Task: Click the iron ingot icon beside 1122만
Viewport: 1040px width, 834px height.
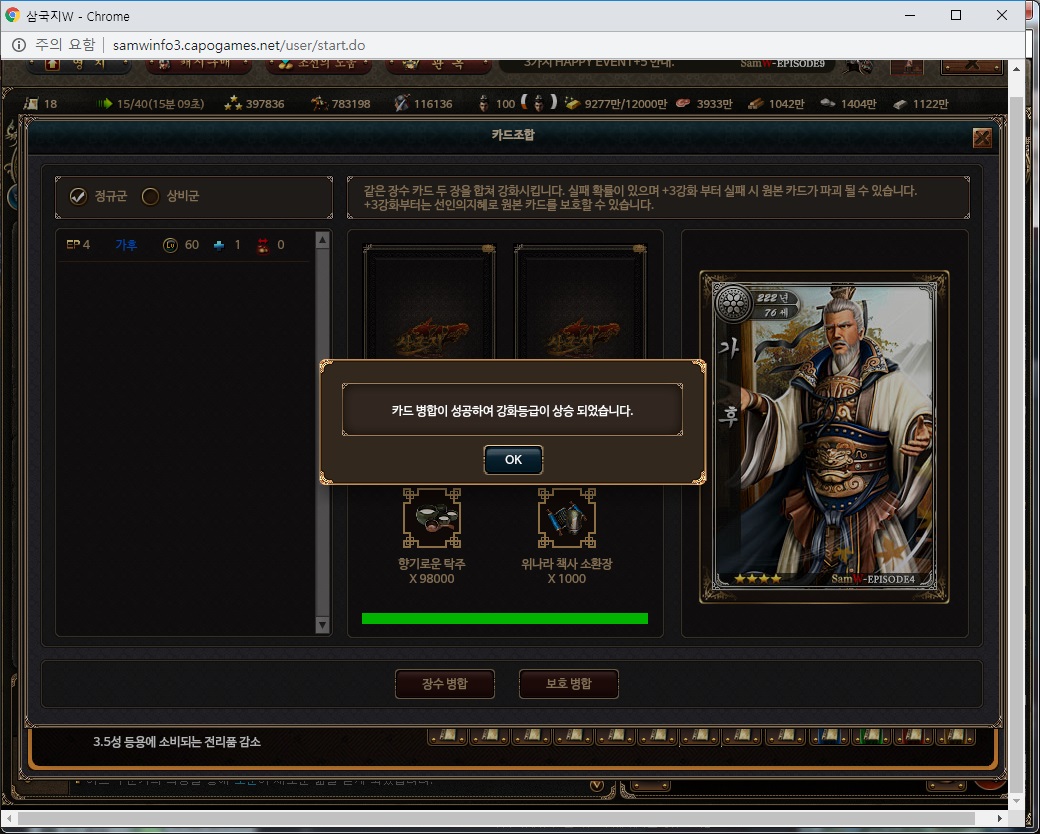Action: pos(899,104)
